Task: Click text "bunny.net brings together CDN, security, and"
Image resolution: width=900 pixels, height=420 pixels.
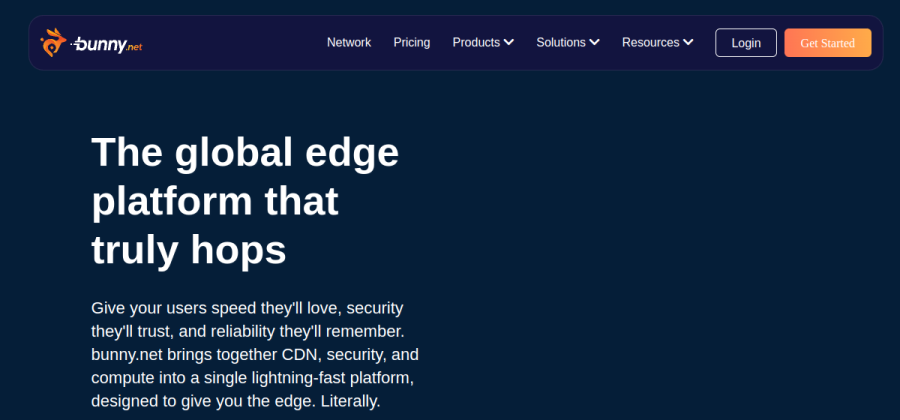Action: pos(255,355)
